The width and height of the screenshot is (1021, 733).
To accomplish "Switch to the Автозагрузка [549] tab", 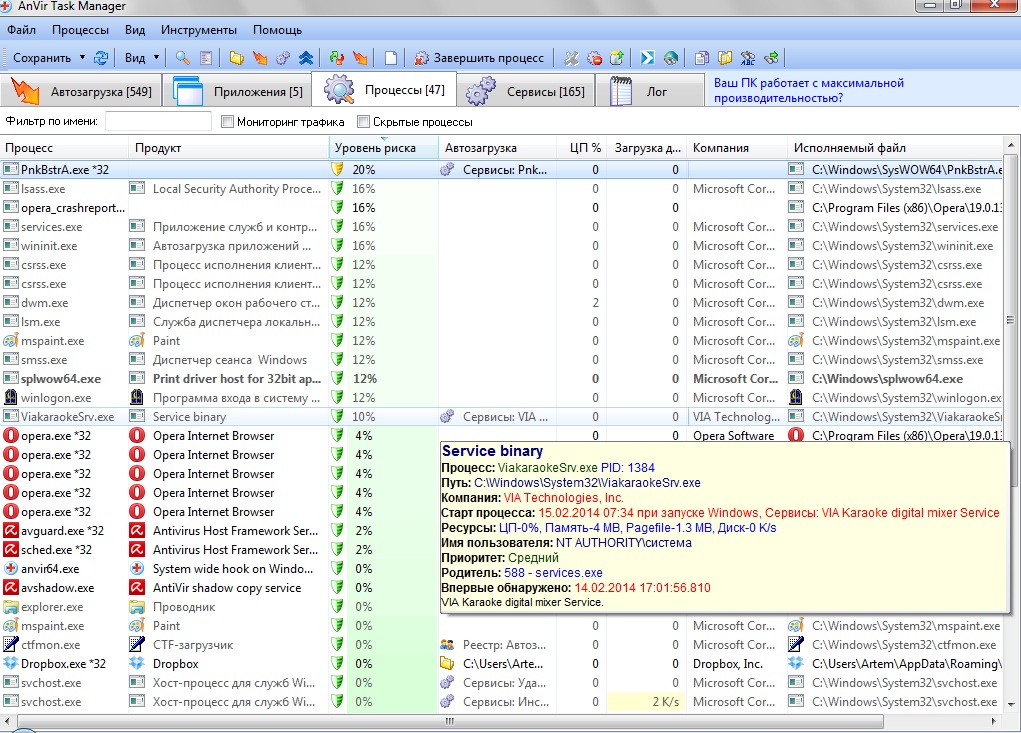I will tap(81, 91).
